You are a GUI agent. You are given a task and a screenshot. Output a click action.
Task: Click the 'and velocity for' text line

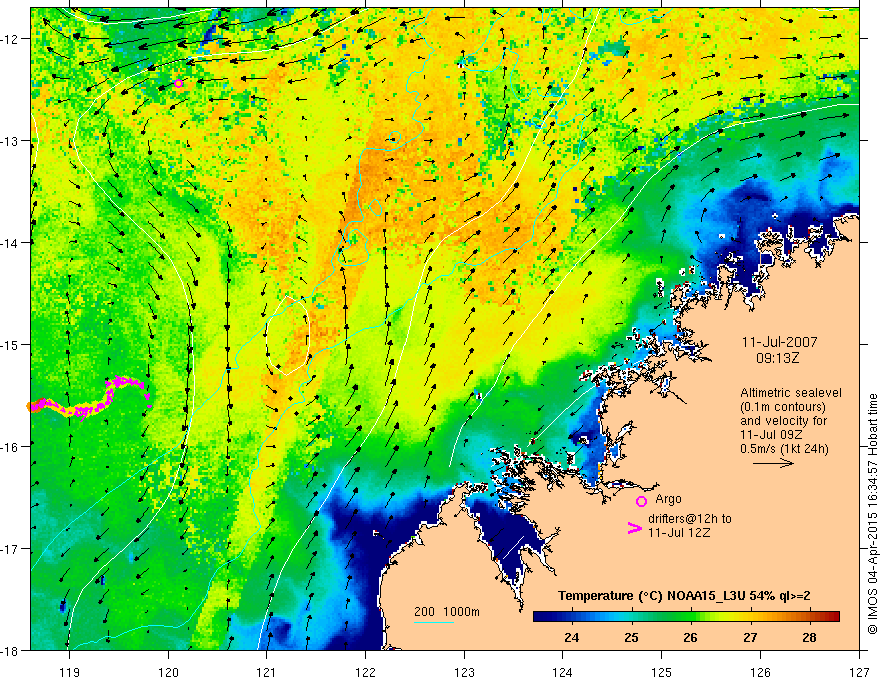783,421
